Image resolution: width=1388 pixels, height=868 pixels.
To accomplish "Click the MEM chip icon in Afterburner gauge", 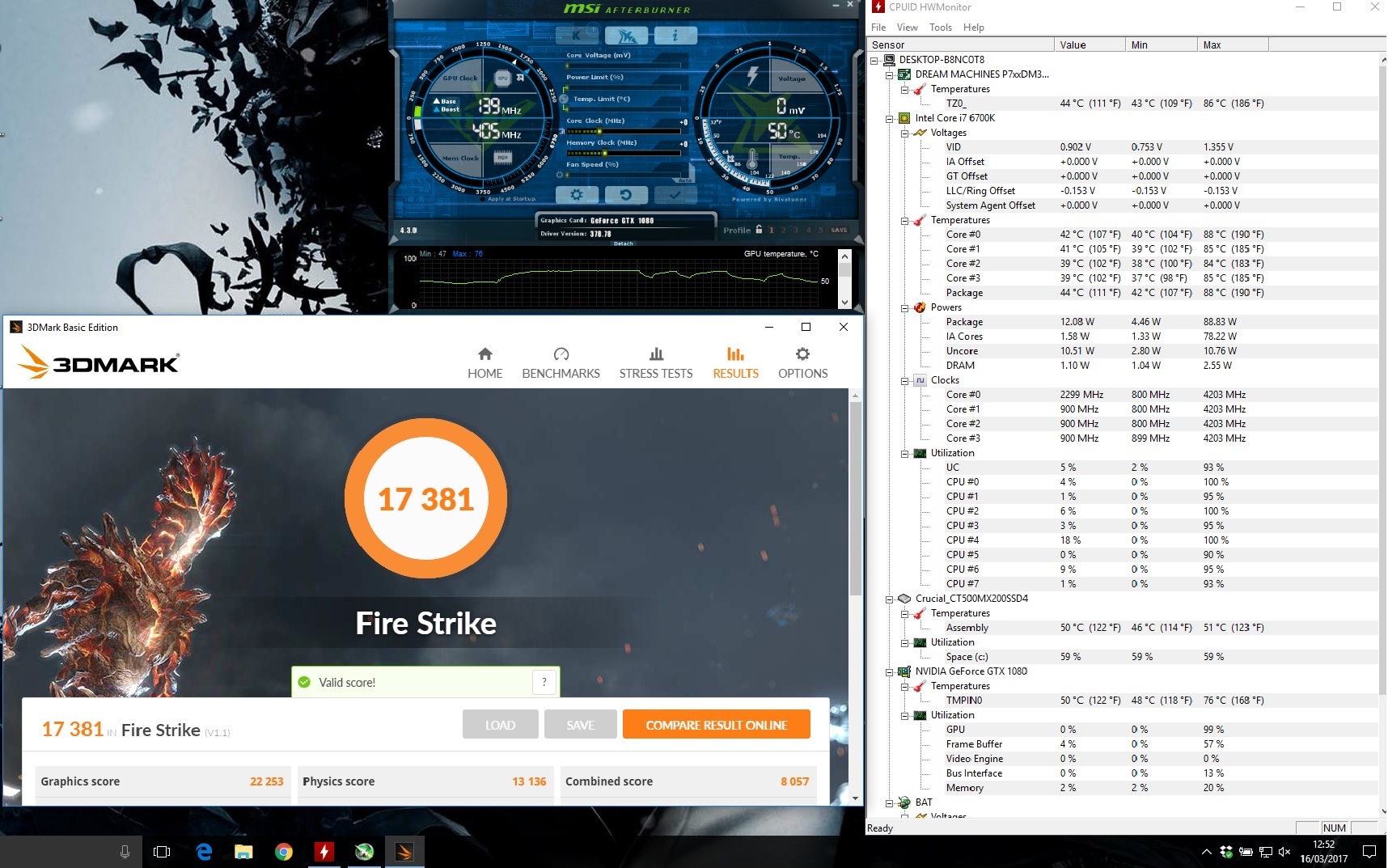I will pyautogui.click(x=503, y=158).
